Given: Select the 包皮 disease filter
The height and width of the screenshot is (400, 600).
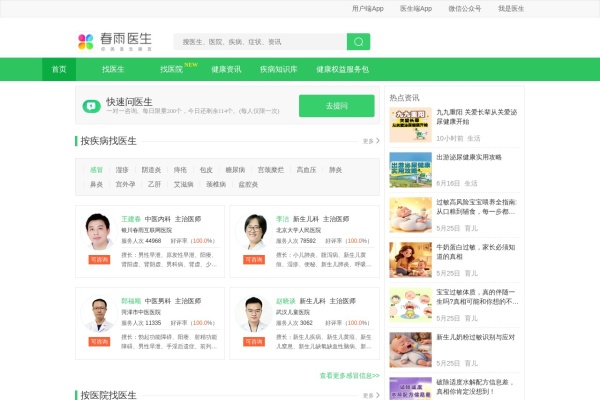Looking at the screenshot, I should click(206, 170).
